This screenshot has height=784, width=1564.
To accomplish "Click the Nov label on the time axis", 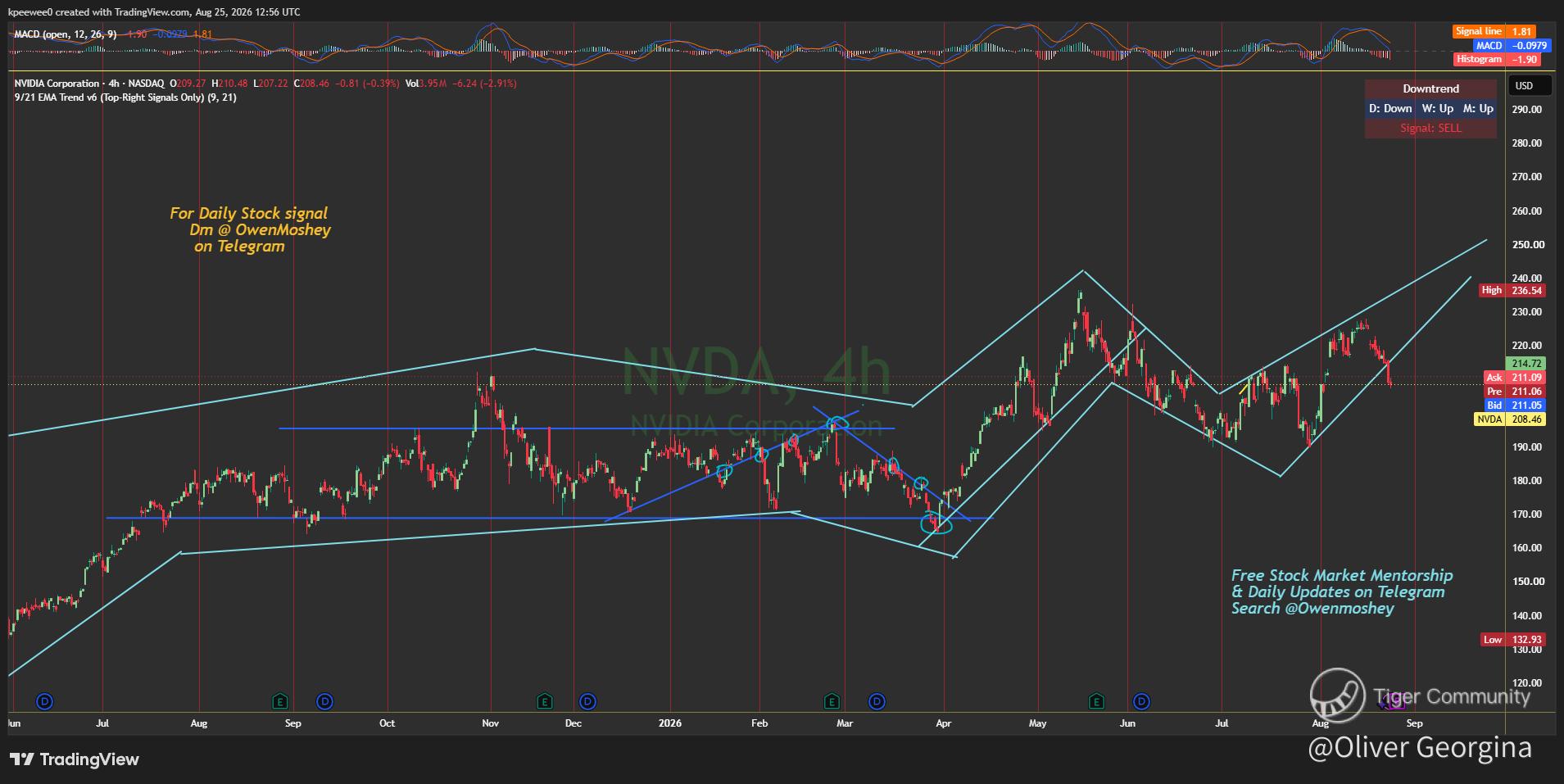I will (491, 723).
